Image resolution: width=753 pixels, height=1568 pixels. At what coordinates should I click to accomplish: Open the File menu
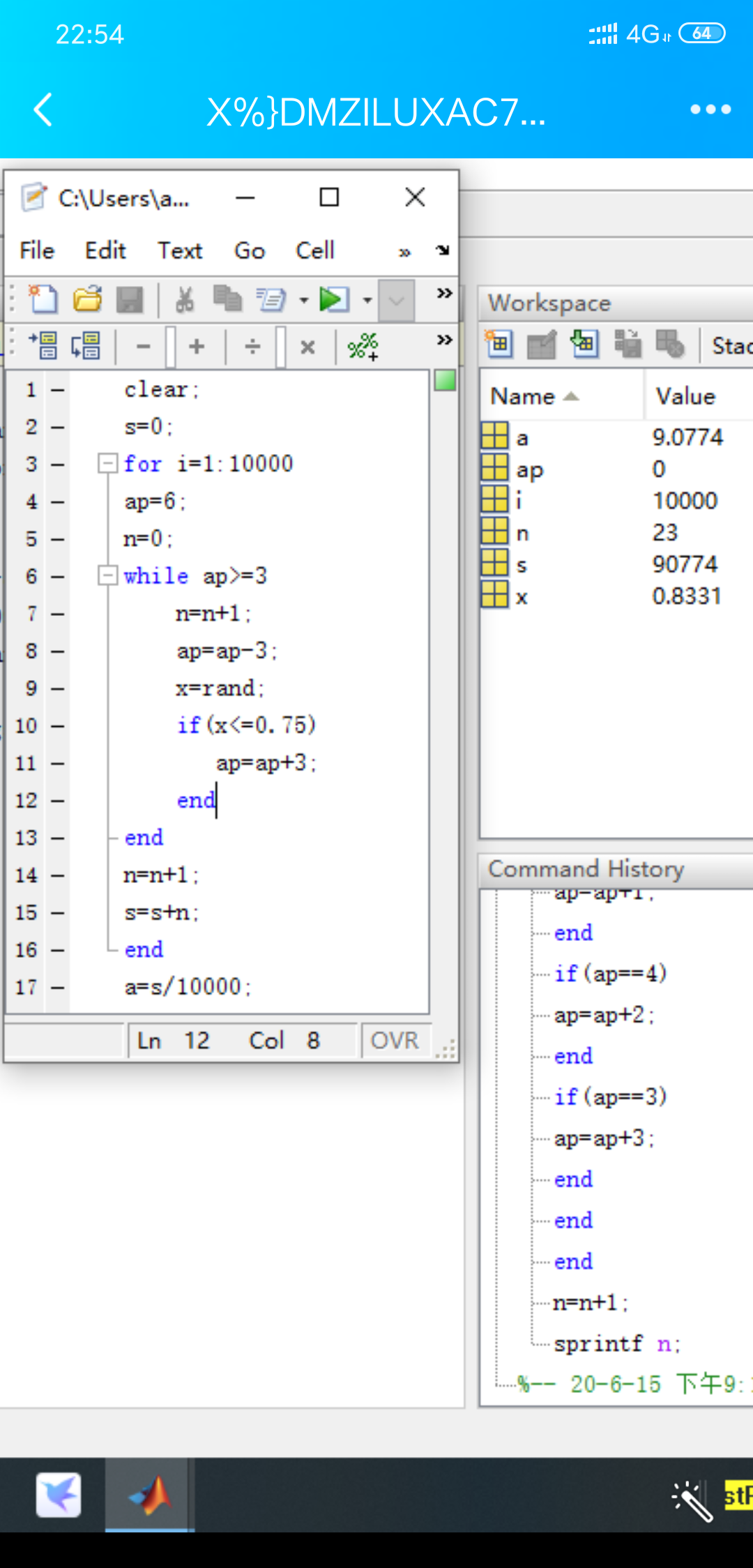[37, 250]
